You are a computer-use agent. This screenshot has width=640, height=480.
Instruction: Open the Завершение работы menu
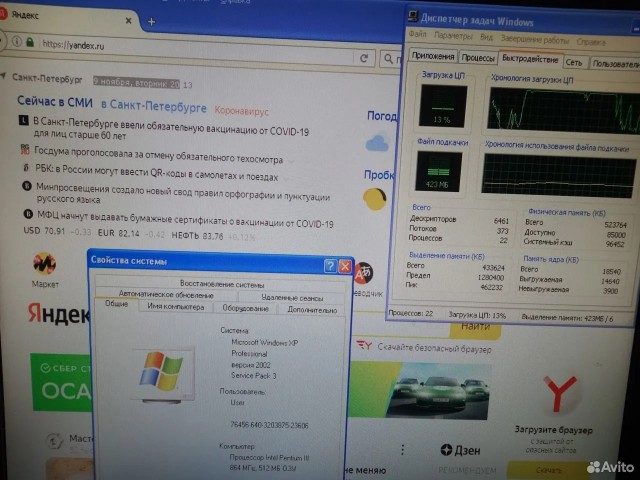(x=535, y=40)
